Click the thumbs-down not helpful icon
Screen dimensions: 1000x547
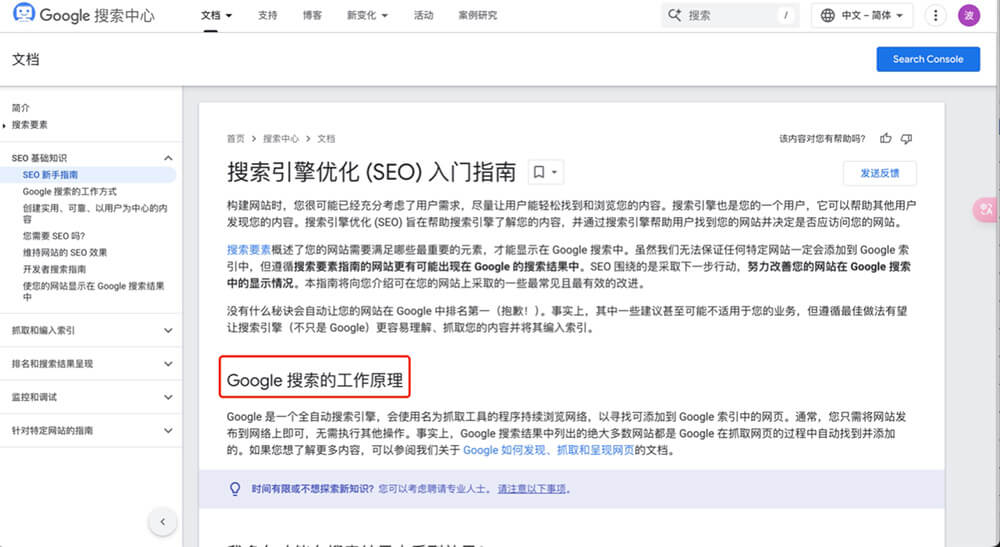(906, 138)
